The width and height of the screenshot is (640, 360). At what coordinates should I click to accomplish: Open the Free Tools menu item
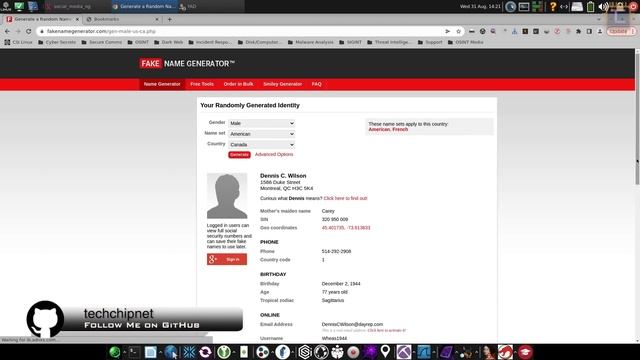(x=202, y=84)
